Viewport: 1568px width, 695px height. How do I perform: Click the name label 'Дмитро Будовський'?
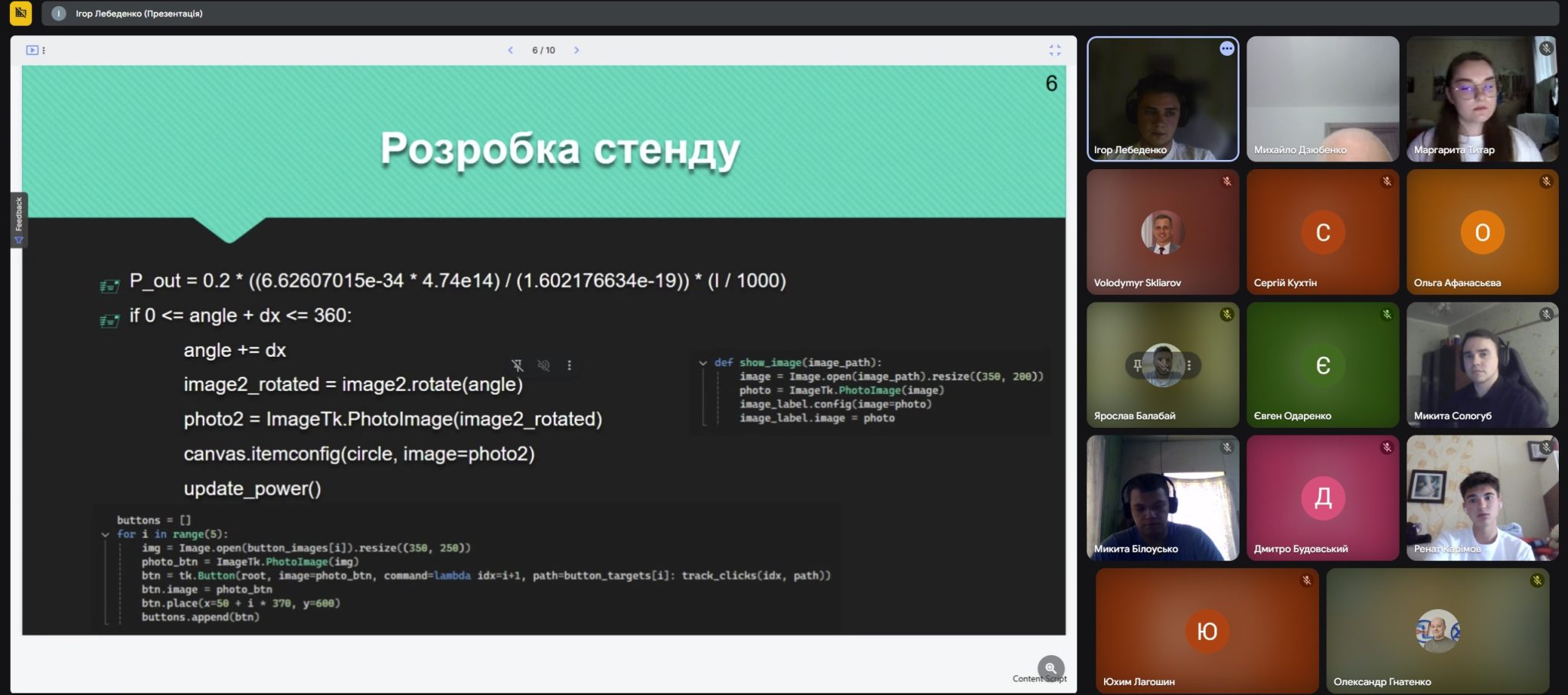[1300, 549]
